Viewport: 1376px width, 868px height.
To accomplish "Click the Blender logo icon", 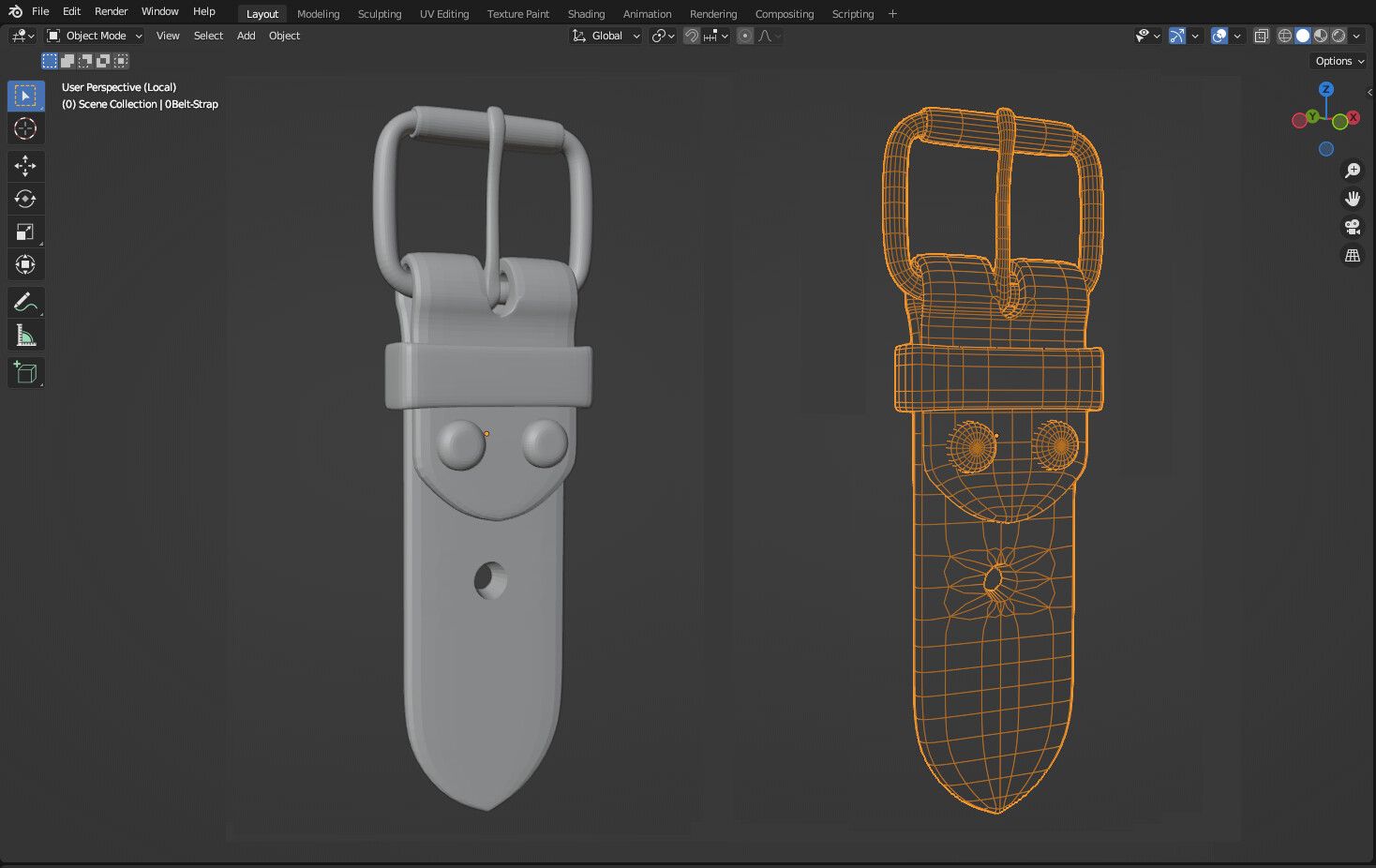I will 15,11.
